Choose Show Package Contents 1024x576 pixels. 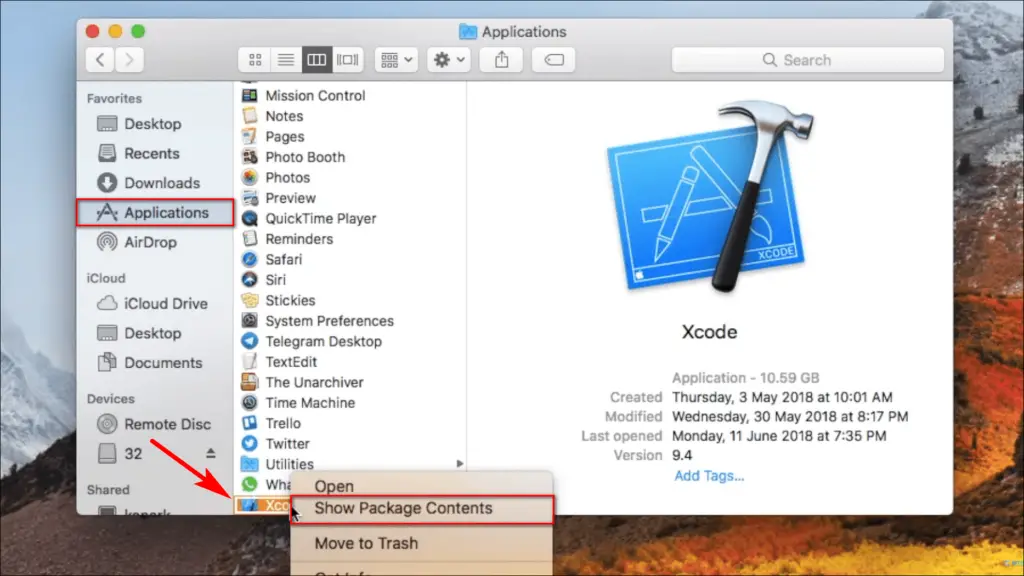coord(422,509)
